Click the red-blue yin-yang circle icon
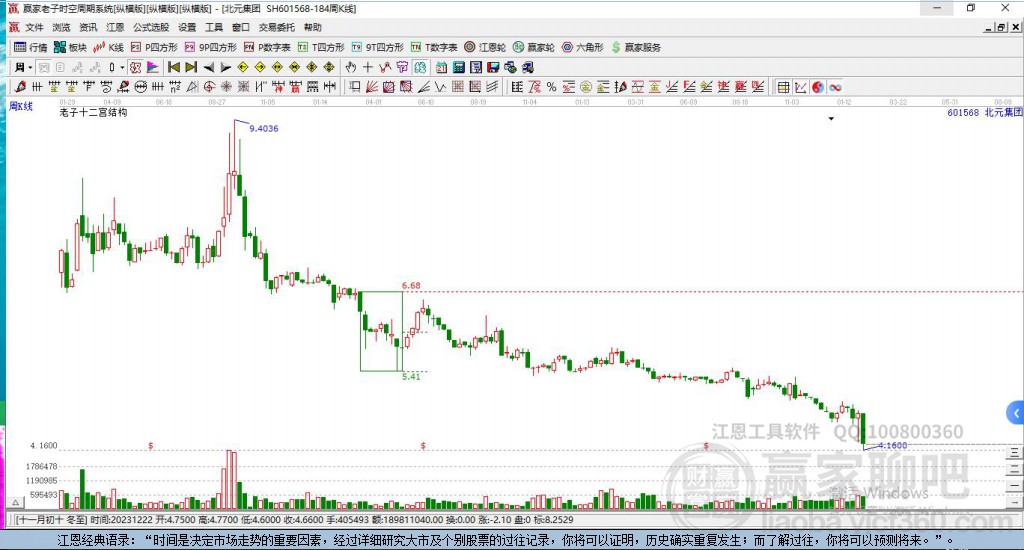 (818, 87)
